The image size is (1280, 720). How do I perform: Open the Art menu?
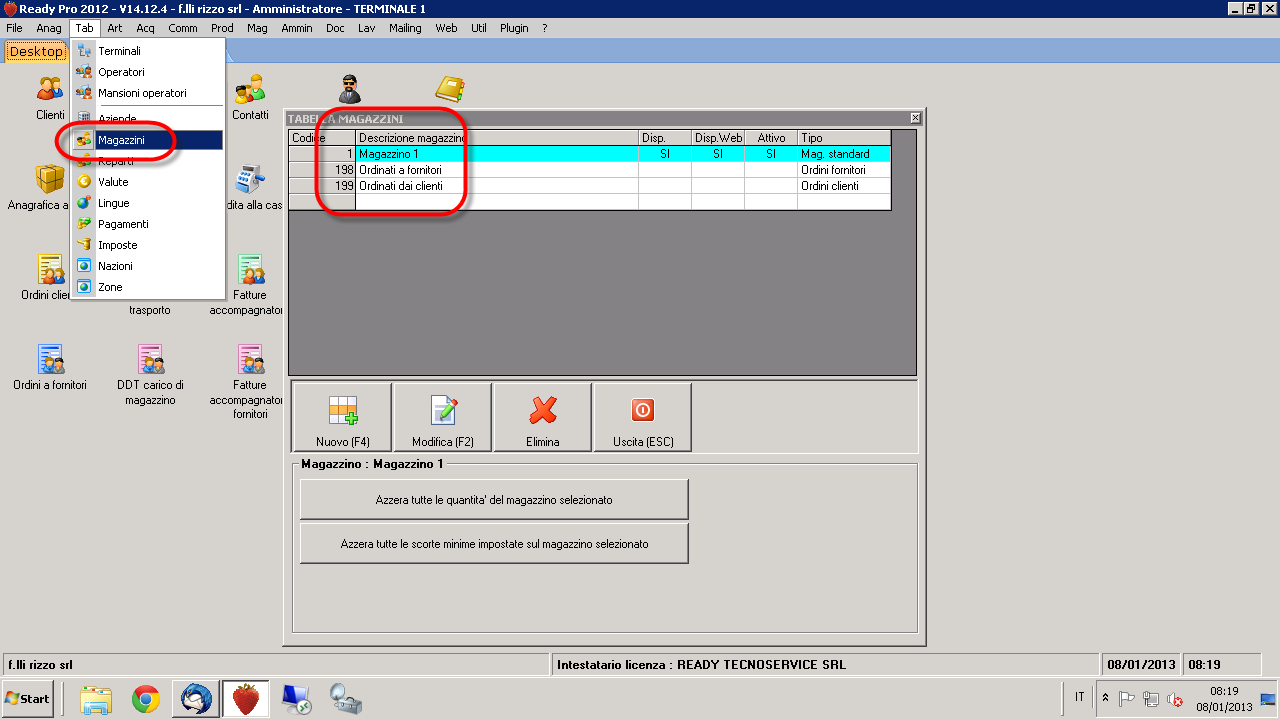(115, 28)
